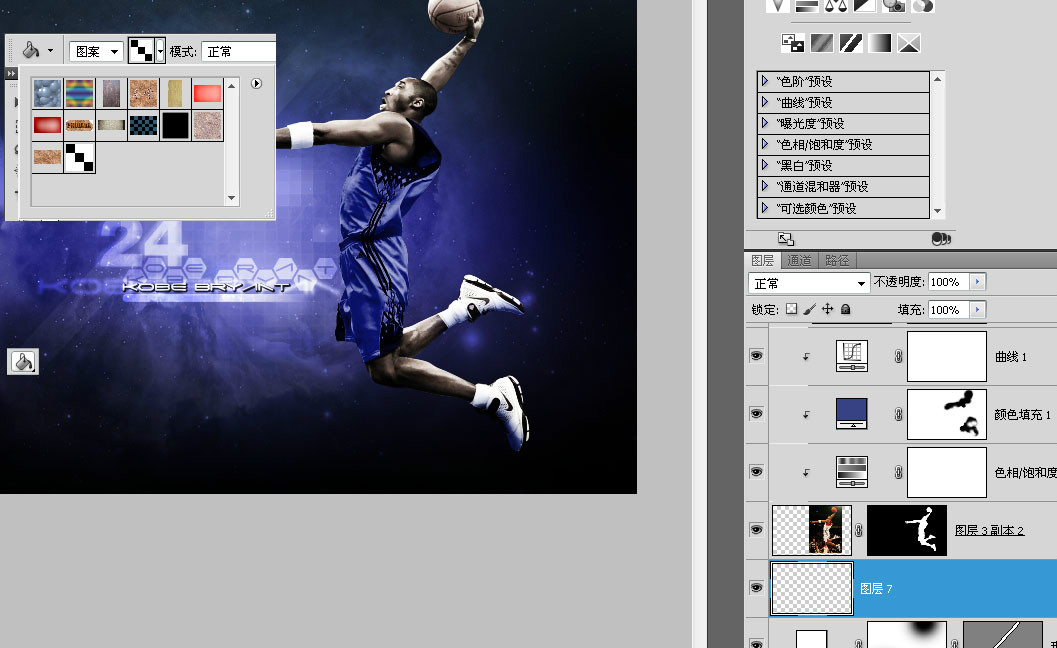Open the 填充 slider arrow

tap(977, 310)
